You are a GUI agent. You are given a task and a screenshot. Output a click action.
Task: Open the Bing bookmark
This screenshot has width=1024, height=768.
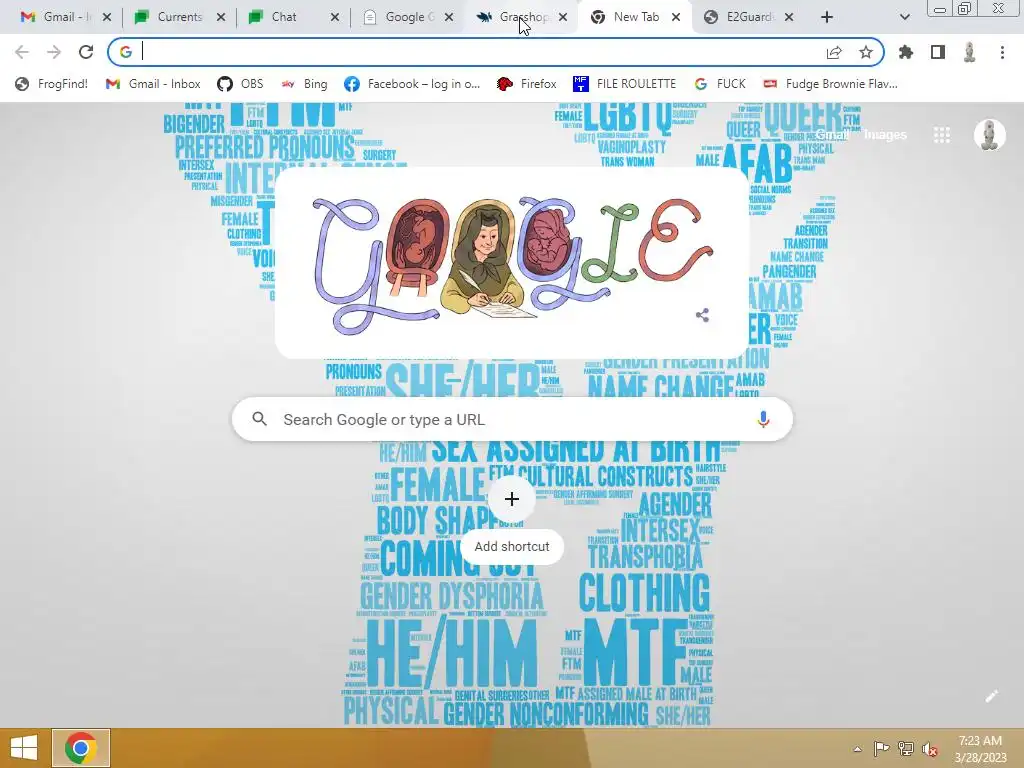pos(304,84)
